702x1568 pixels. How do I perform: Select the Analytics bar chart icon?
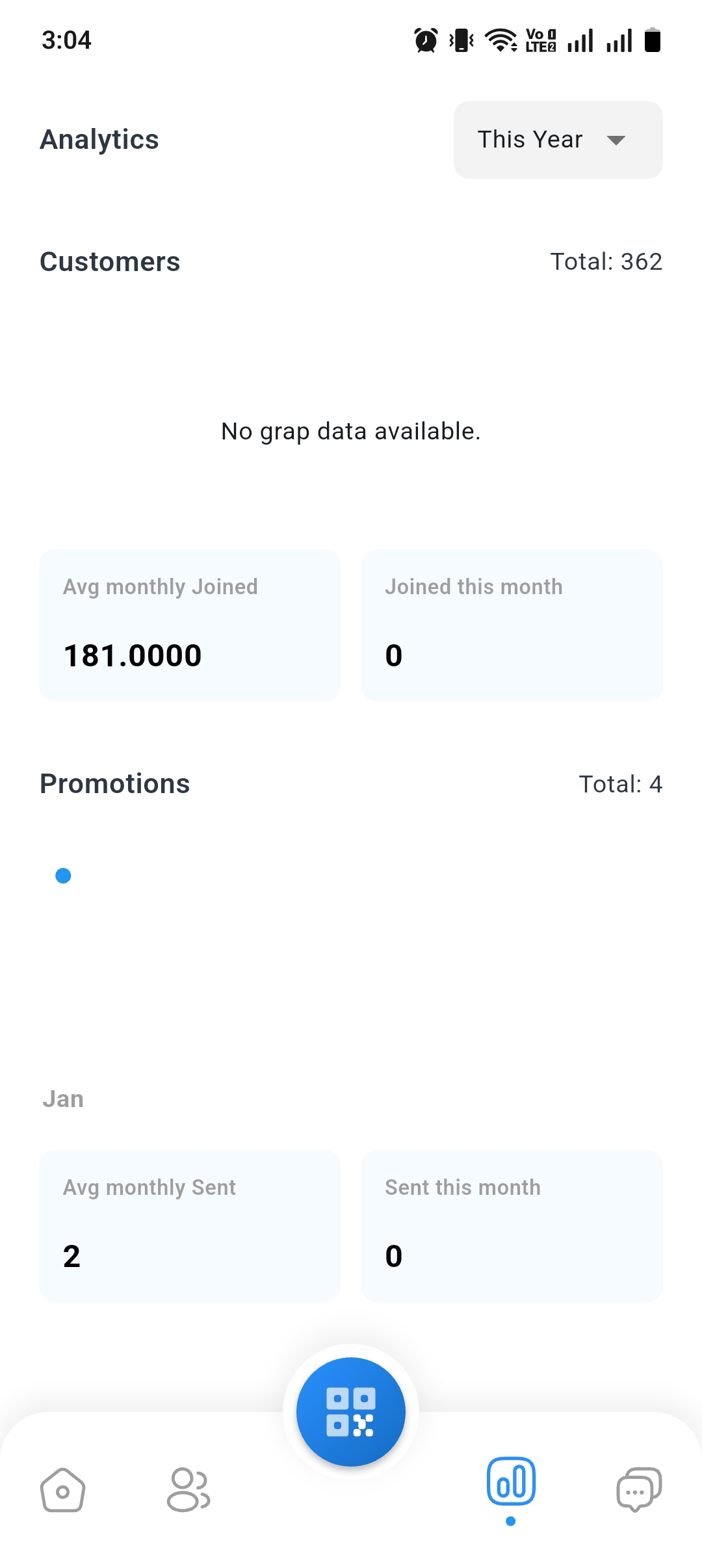point(511,1482)
